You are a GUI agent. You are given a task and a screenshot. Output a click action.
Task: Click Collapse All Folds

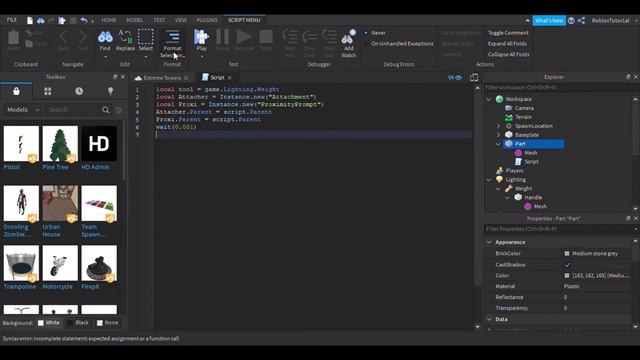coord(509,54)
